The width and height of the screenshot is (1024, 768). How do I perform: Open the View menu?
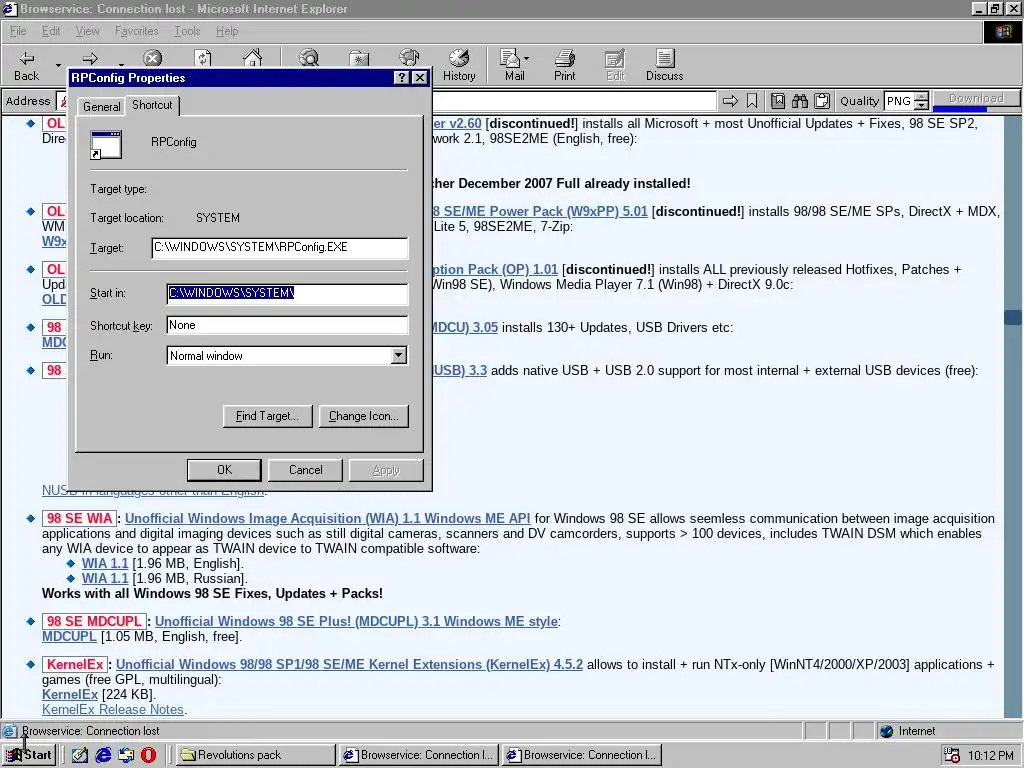point(87,31)
